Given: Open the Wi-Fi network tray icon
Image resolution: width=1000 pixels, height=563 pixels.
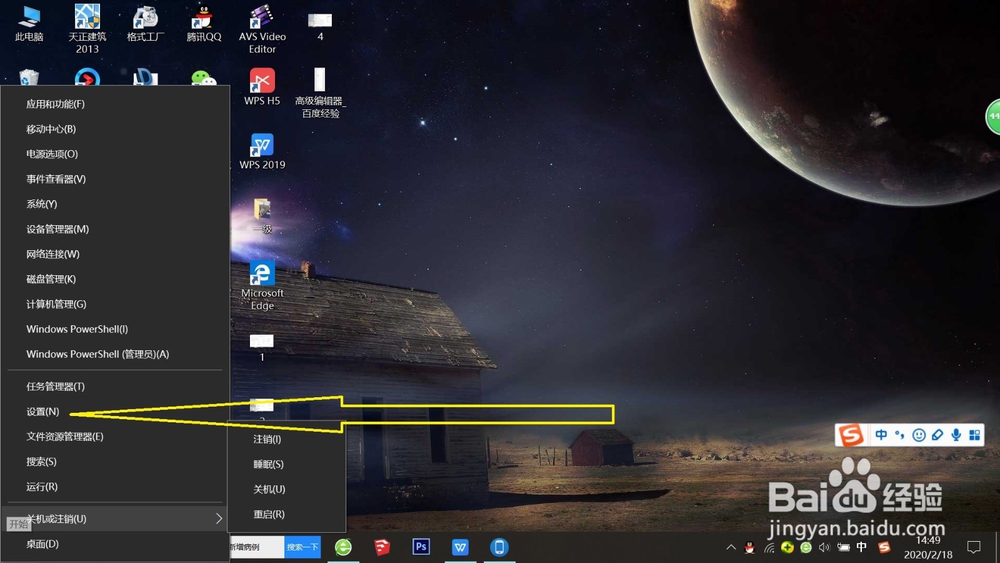Looking at the screenshot, I should click(x=769, y=547).
